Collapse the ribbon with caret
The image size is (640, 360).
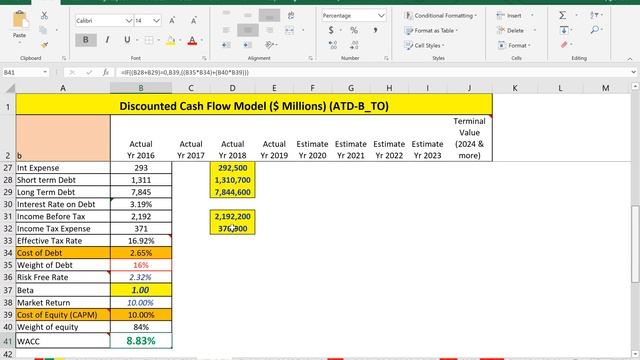[630, 59]
